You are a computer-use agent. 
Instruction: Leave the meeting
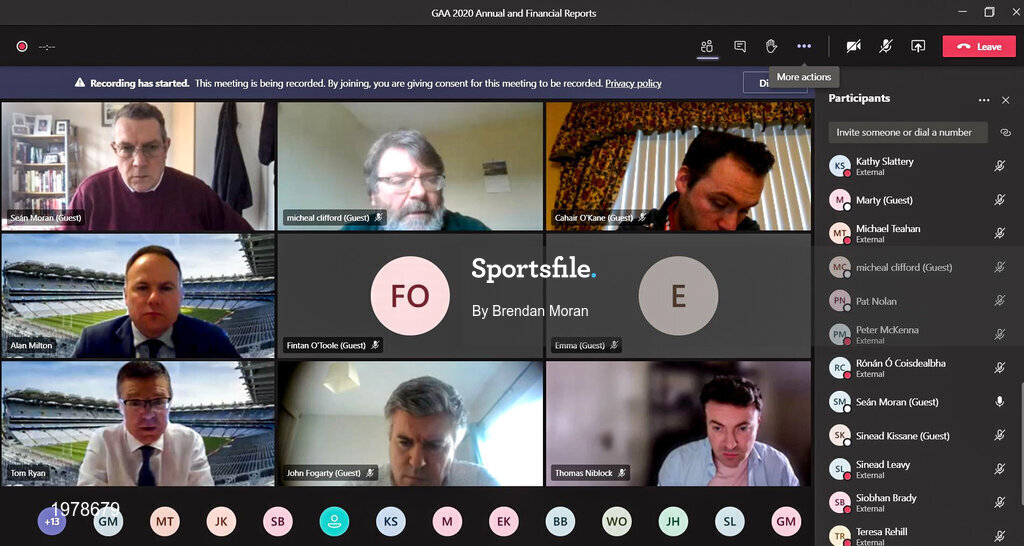click(x=979, y=46)
